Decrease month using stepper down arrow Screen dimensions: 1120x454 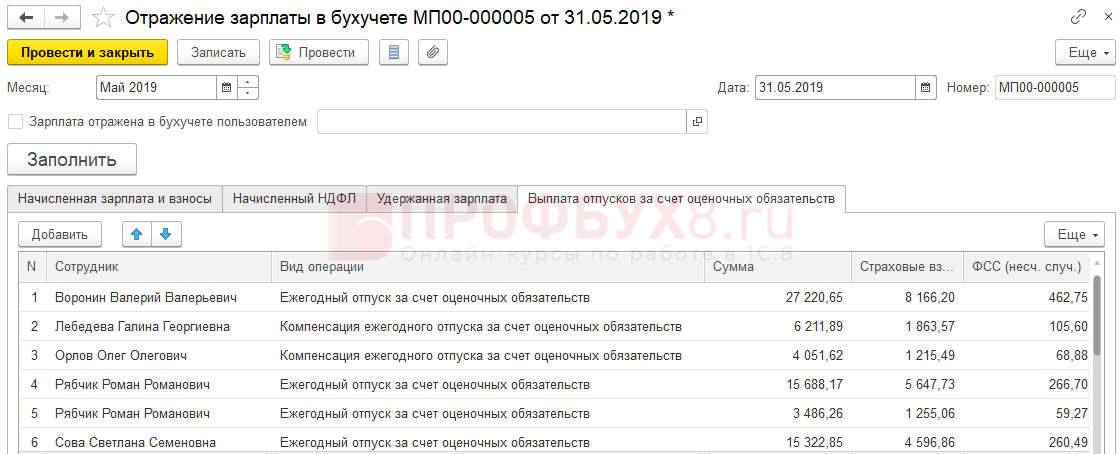click(x=247, y=94)
